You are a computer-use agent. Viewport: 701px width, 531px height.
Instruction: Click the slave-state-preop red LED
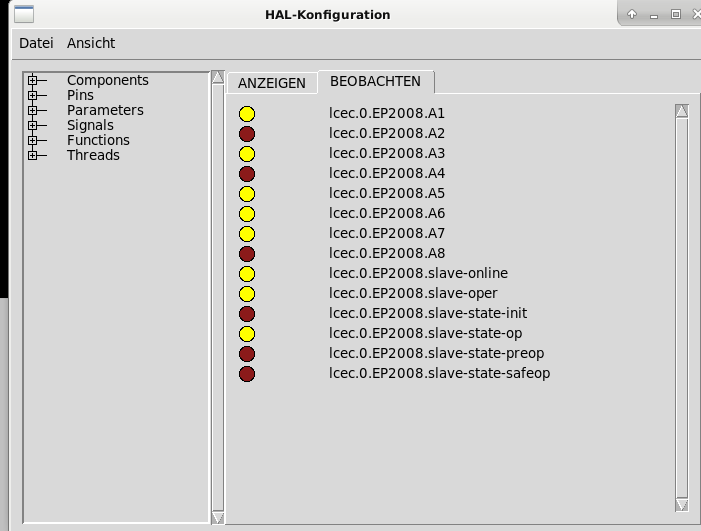247,354
